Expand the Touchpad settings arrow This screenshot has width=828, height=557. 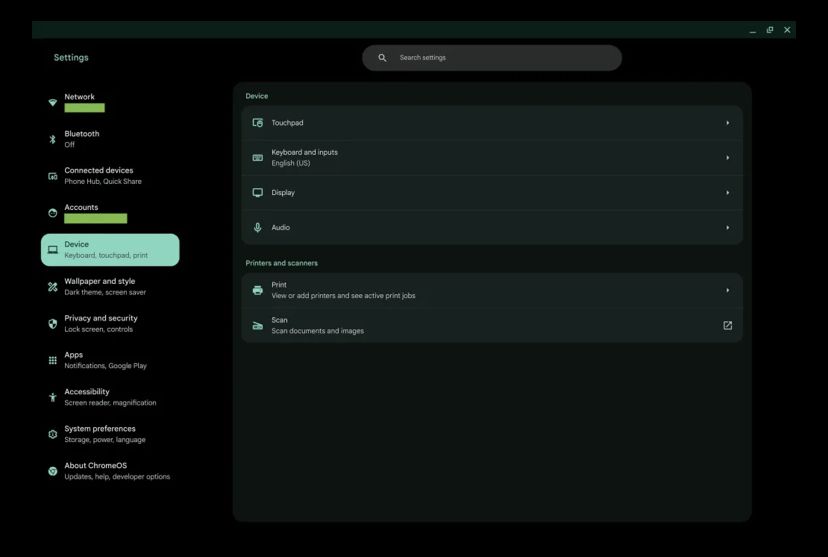727,123
